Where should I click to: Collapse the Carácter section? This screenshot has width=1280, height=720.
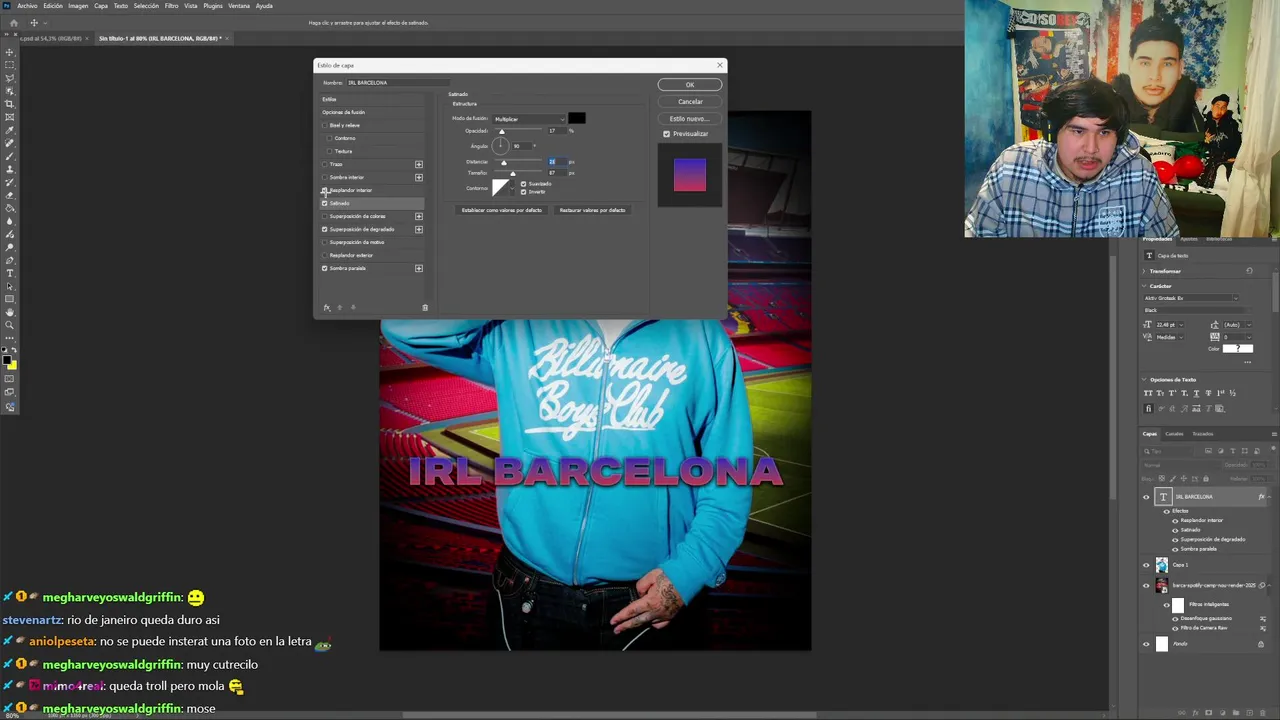click(1146, 286)
